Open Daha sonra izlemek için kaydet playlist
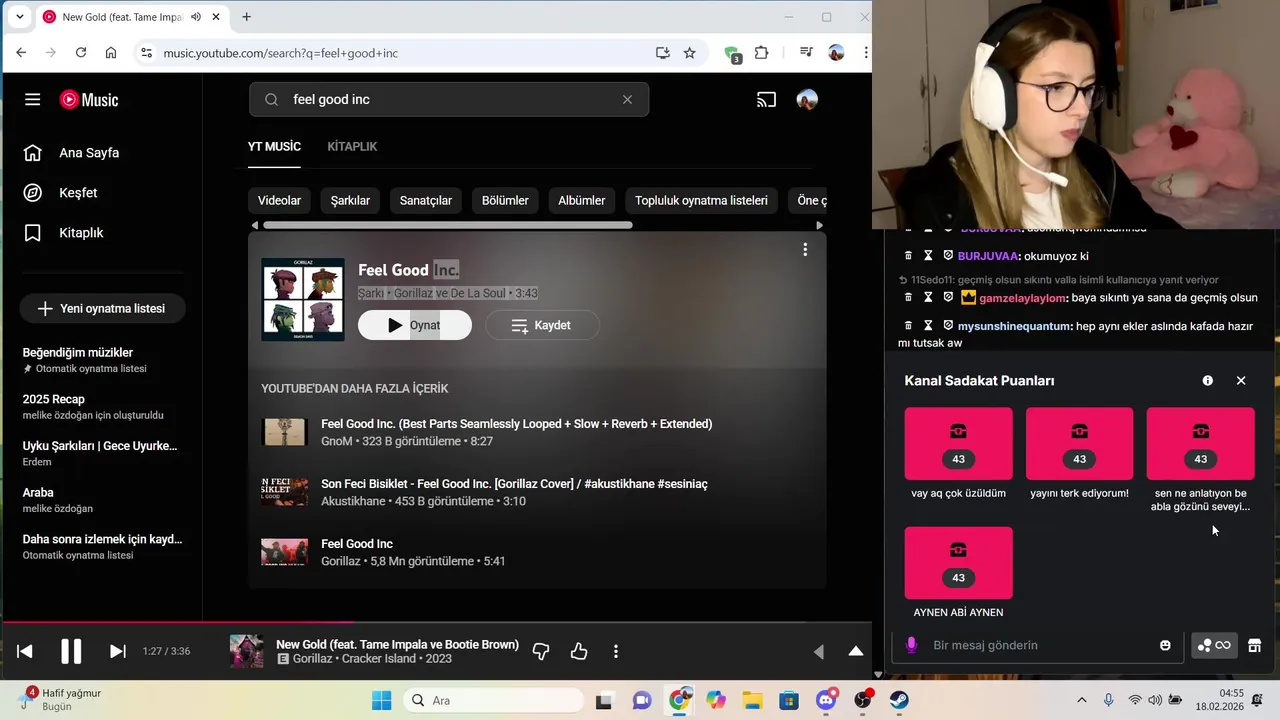The width and height of the screenshot is (1280, 720). (102, 546)
